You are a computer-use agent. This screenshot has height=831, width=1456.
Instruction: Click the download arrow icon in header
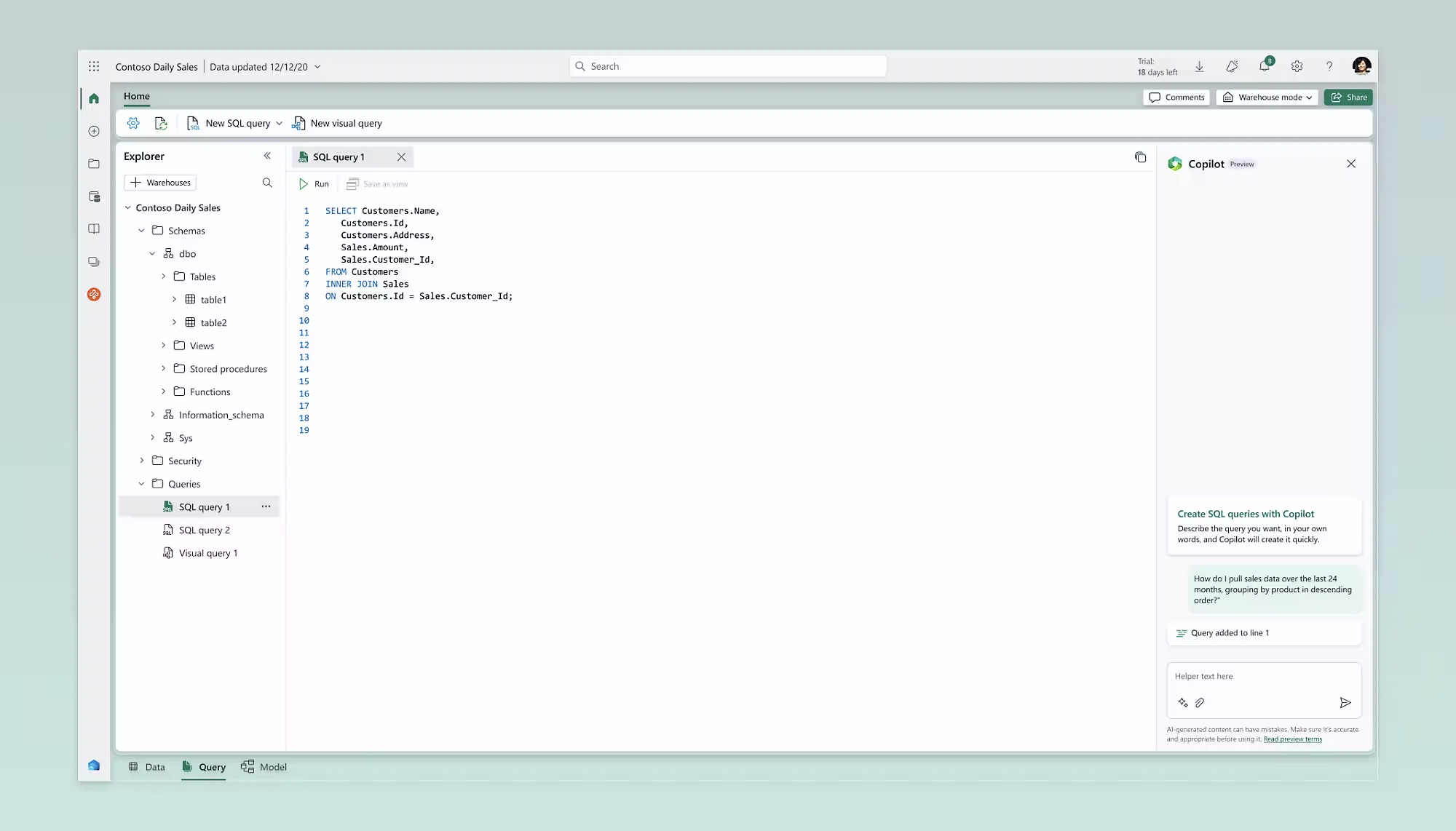[x=1199, y=66]
